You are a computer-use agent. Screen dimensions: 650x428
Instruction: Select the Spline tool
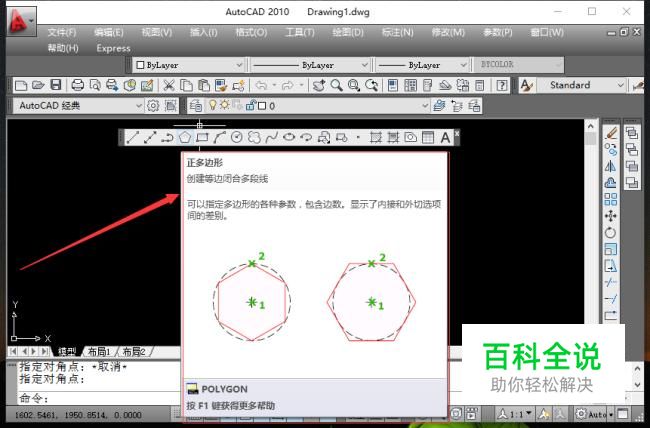[x=272, y=137]
